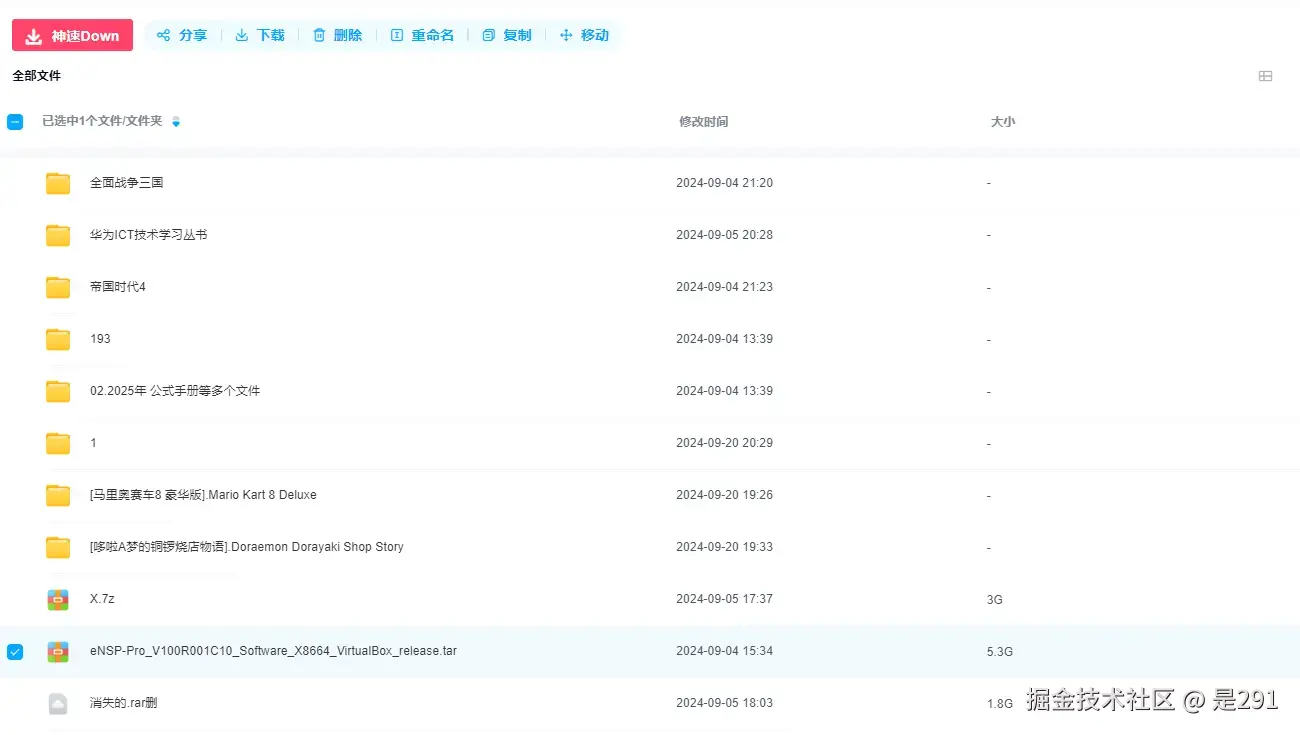Sort by 大小 column header

point(1003,122)
